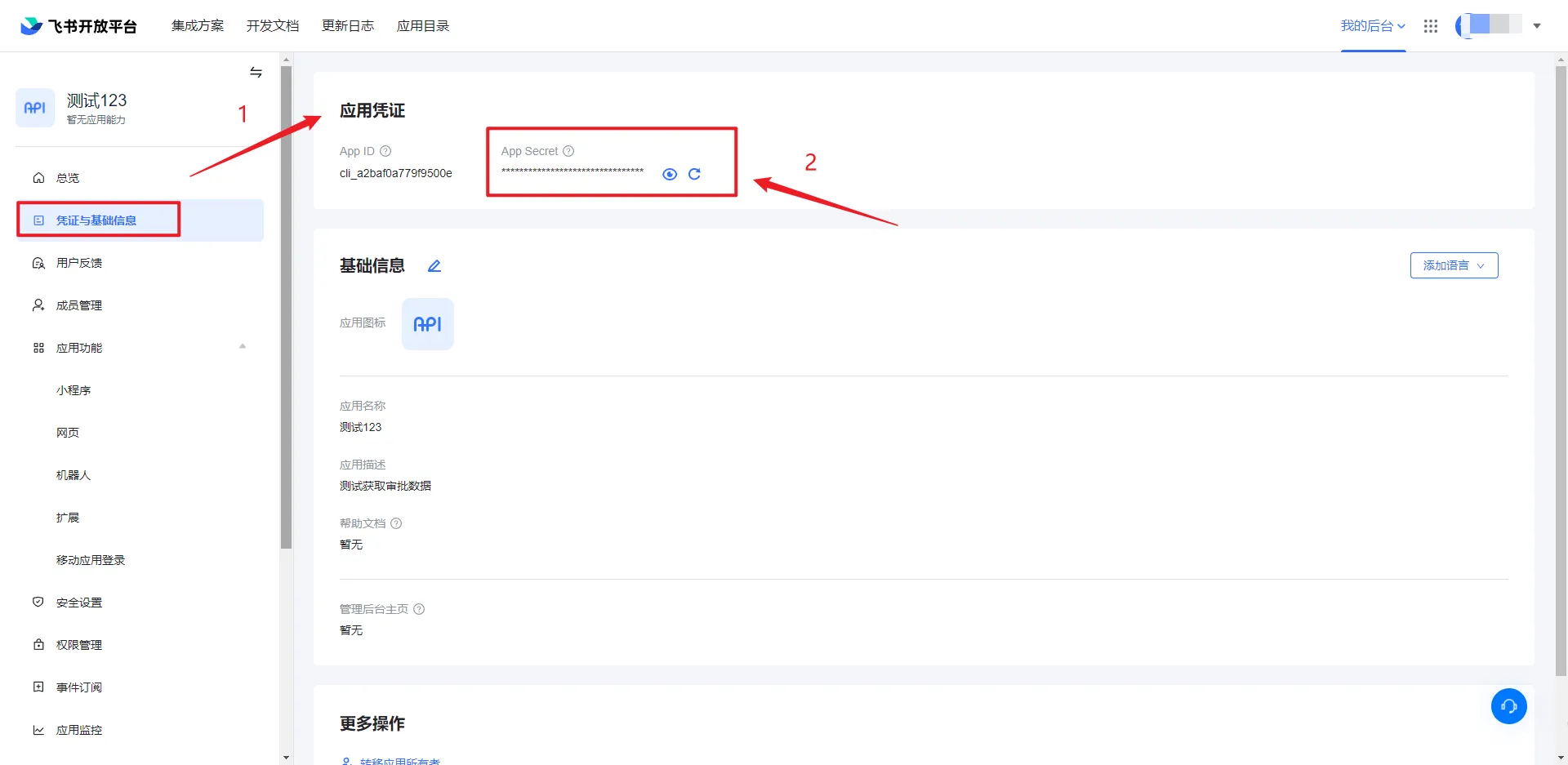Image resolution: width=1568 pixels, height=765 pixels.
Task: Open the user account dropdown arrow
Action: click(1537, 26)
